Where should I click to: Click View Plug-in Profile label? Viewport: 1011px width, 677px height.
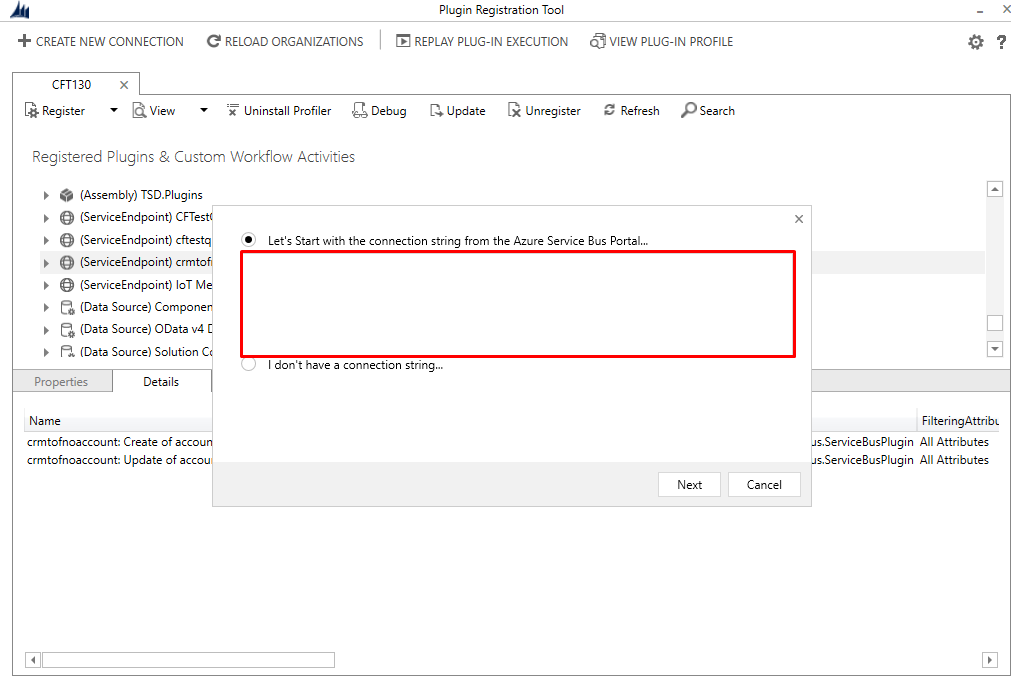tap(671, 42)
